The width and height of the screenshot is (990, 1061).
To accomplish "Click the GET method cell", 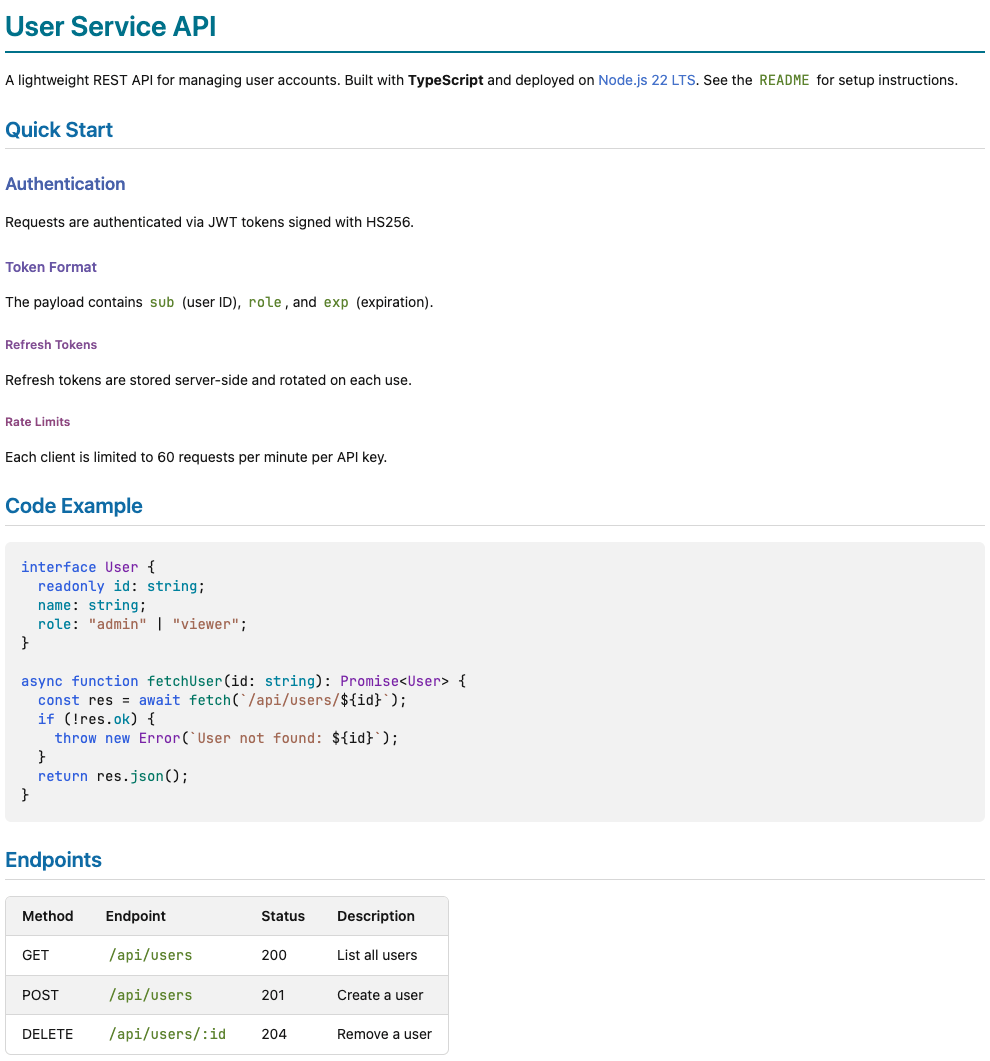I will point(35,955).
